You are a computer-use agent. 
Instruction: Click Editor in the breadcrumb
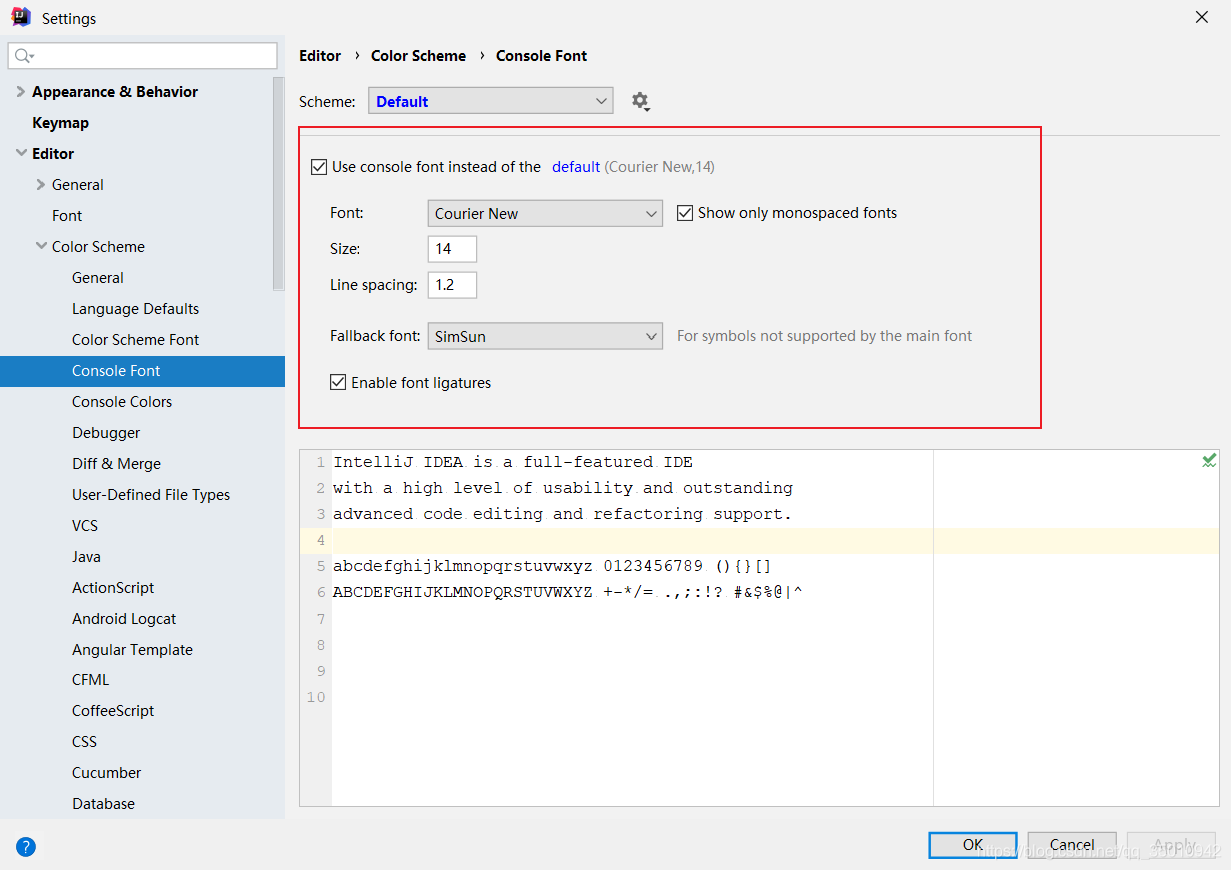coord(320,56)
